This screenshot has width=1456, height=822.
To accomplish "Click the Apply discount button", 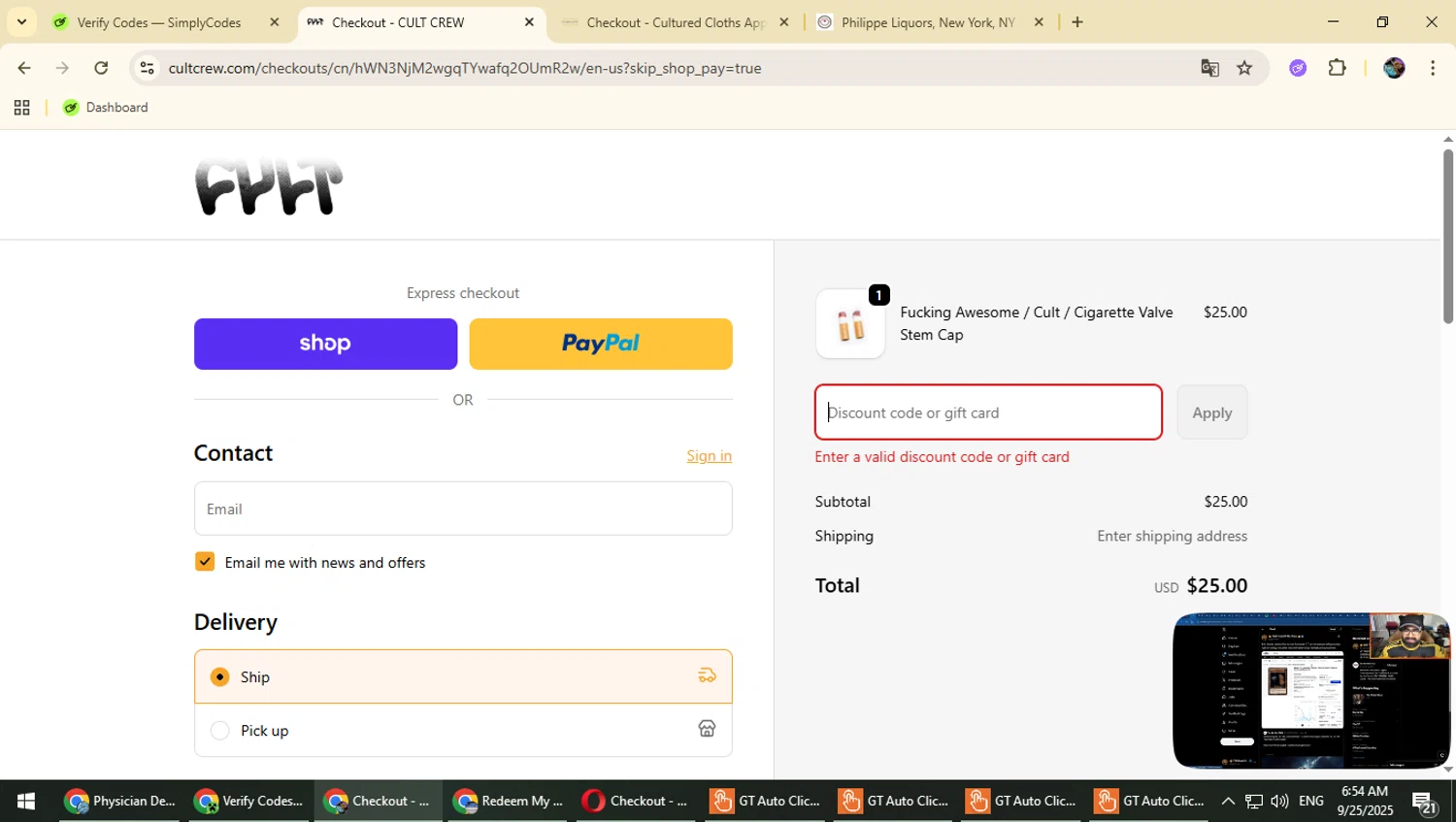I will pyautogui.click(x=1212, y=412).
